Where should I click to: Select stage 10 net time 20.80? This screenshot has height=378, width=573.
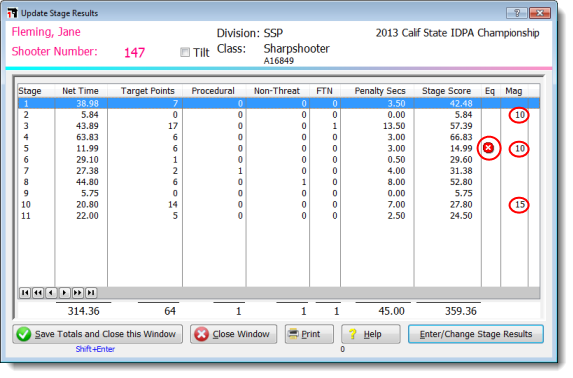87,204
